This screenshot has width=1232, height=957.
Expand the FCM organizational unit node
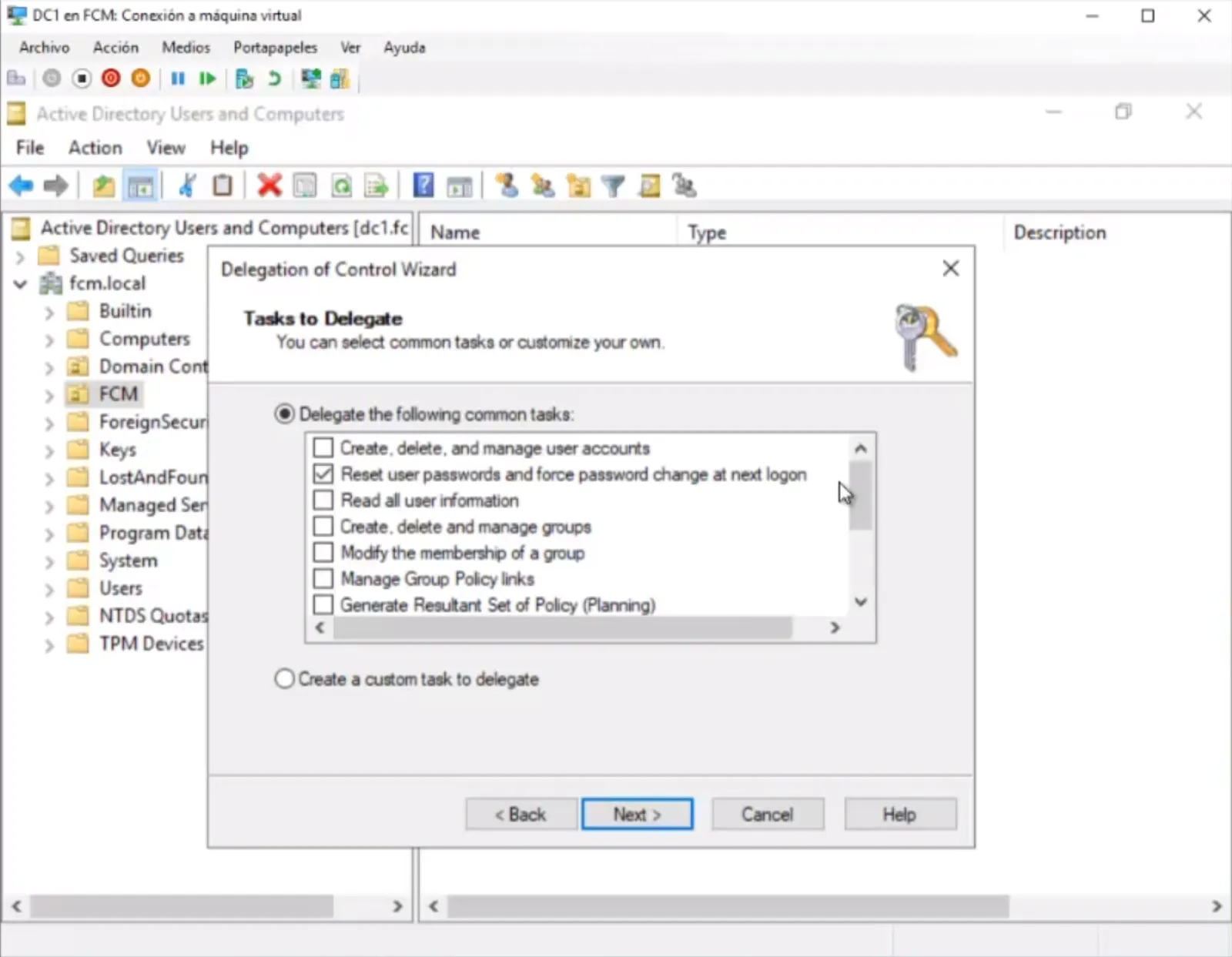coord(49,396)
